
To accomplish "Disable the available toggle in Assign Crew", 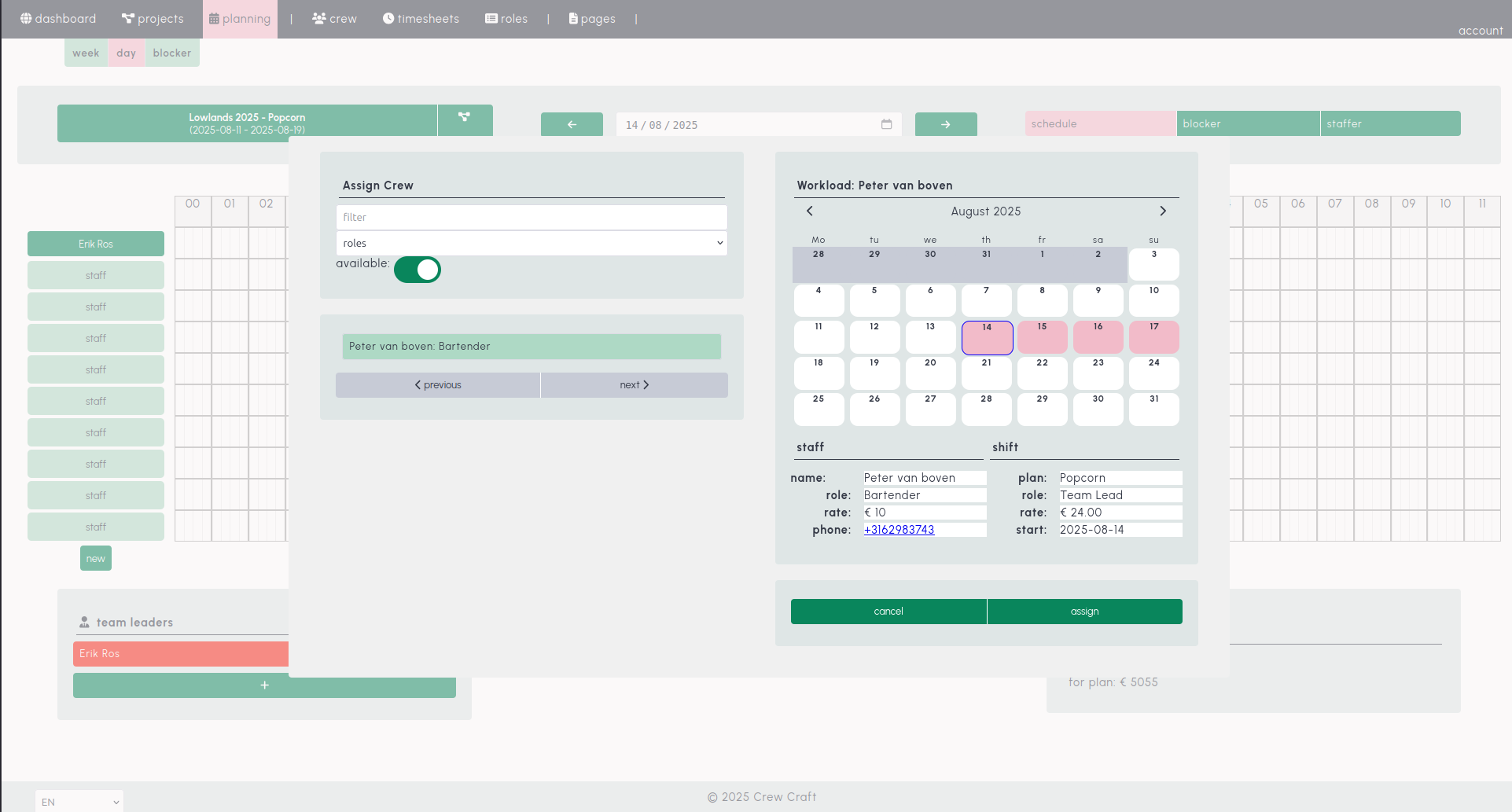I will coord(418,269).
